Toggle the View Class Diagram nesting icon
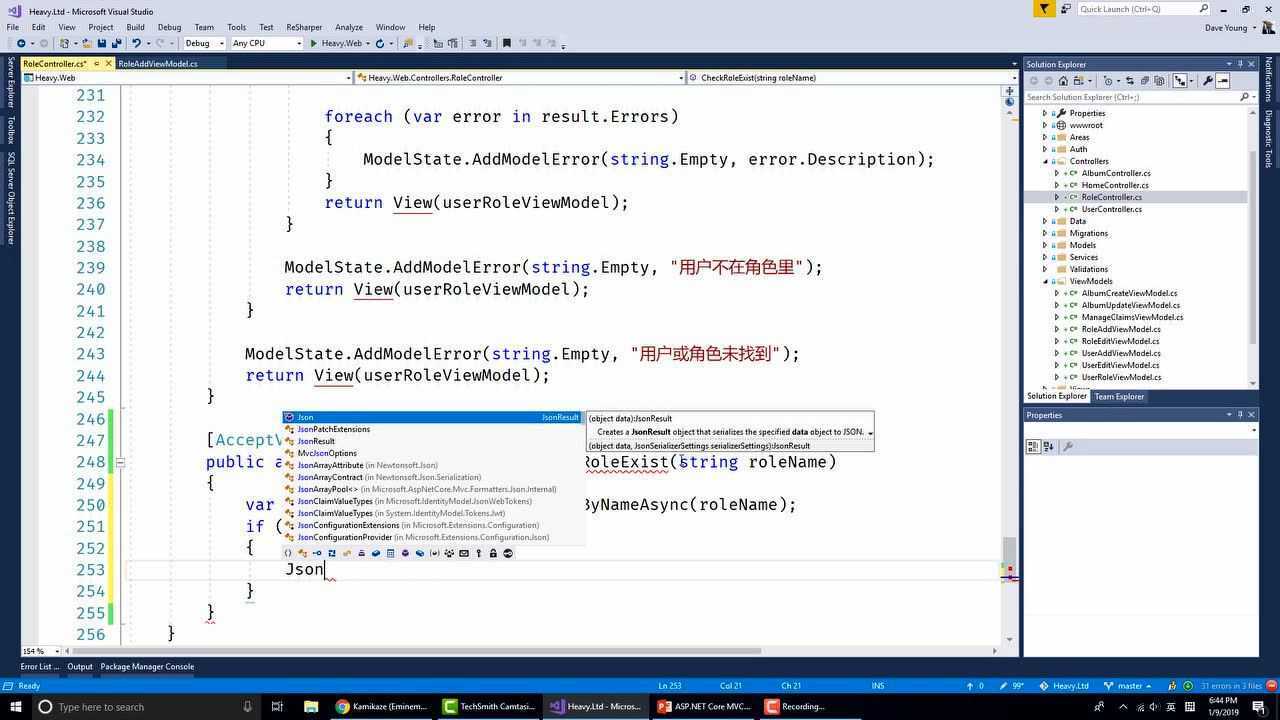This screenshot has height=720, width=1280. (1180, 81)
